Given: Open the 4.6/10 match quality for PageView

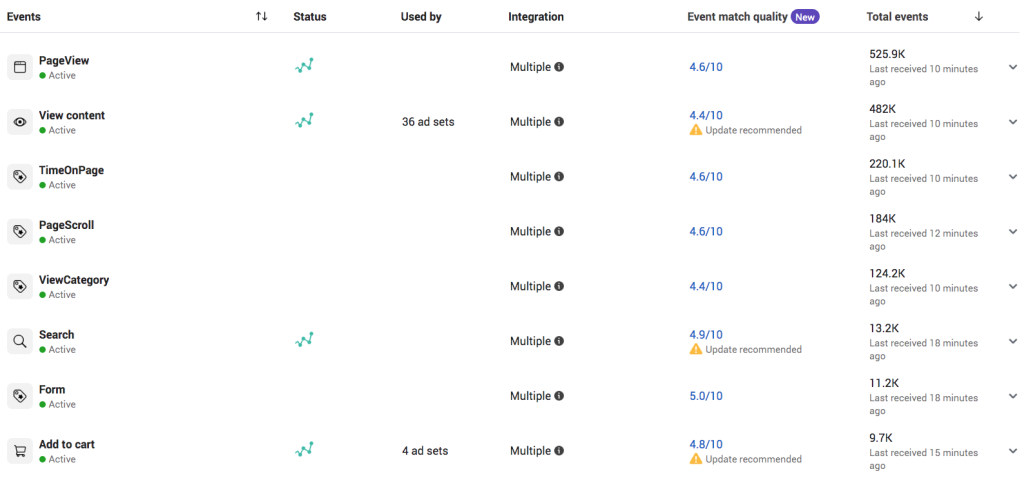Looking at the screenshot, I should pos(706,67).
